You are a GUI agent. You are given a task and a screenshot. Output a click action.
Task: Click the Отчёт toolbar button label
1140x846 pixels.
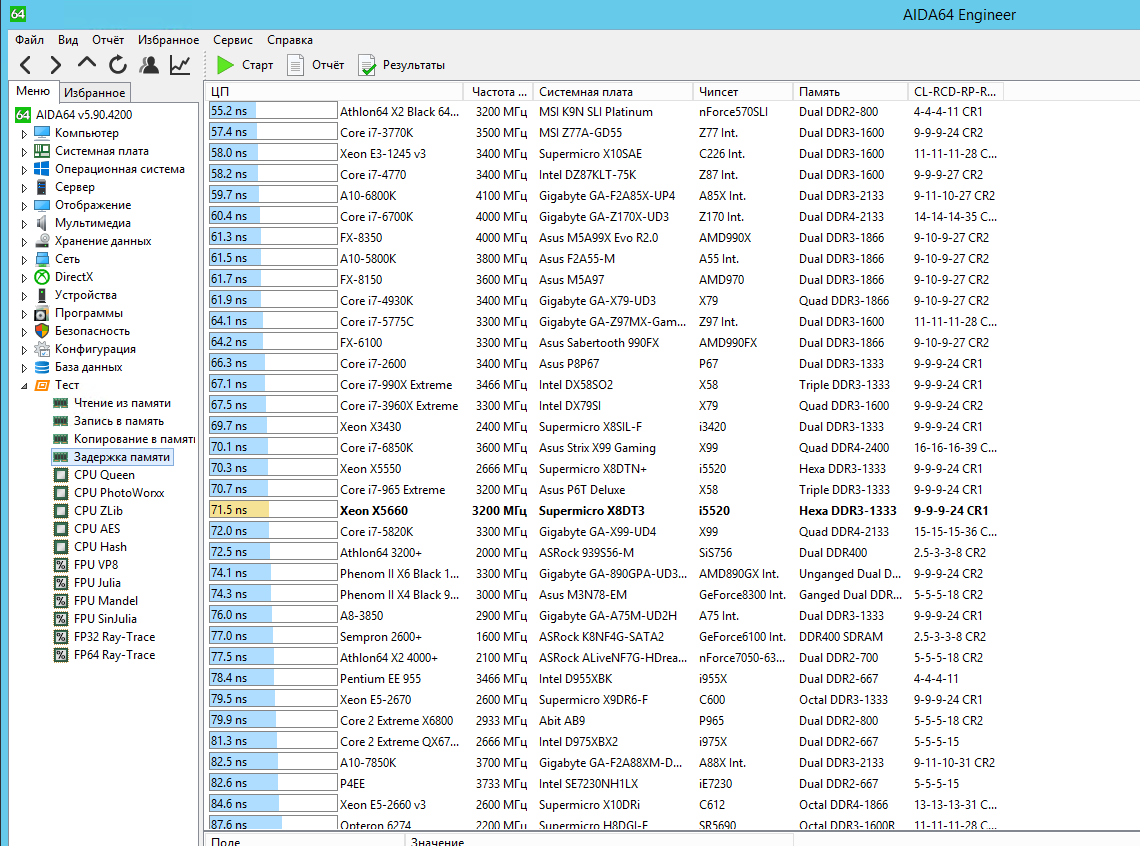(328, 65)
